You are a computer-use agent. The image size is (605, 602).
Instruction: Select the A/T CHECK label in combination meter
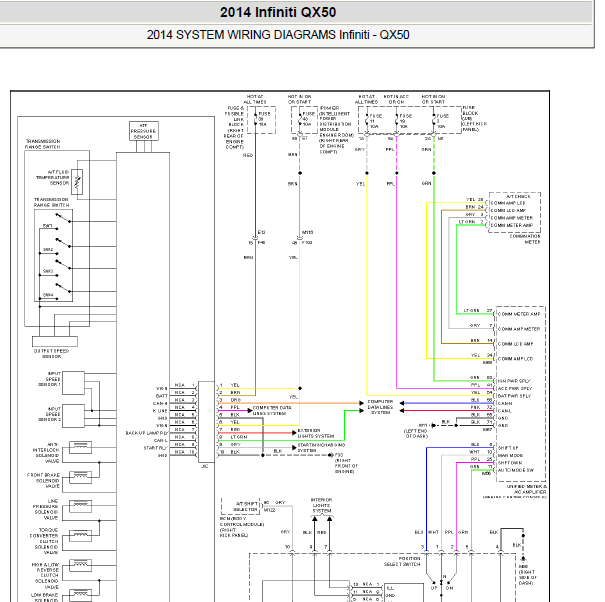[518, 196]
